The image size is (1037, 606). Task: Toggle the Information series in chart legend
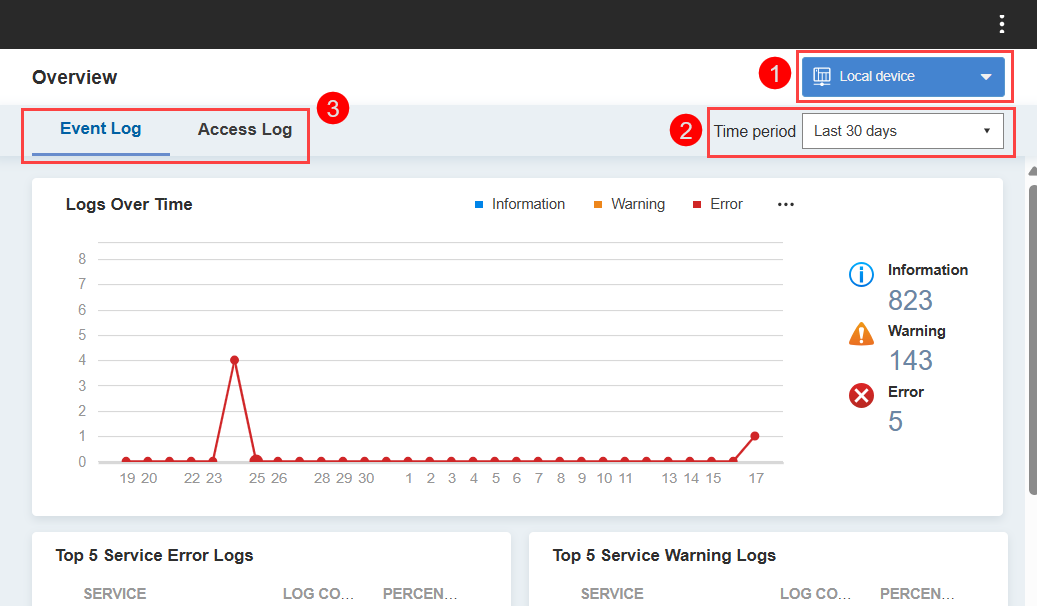click(520, 204)
